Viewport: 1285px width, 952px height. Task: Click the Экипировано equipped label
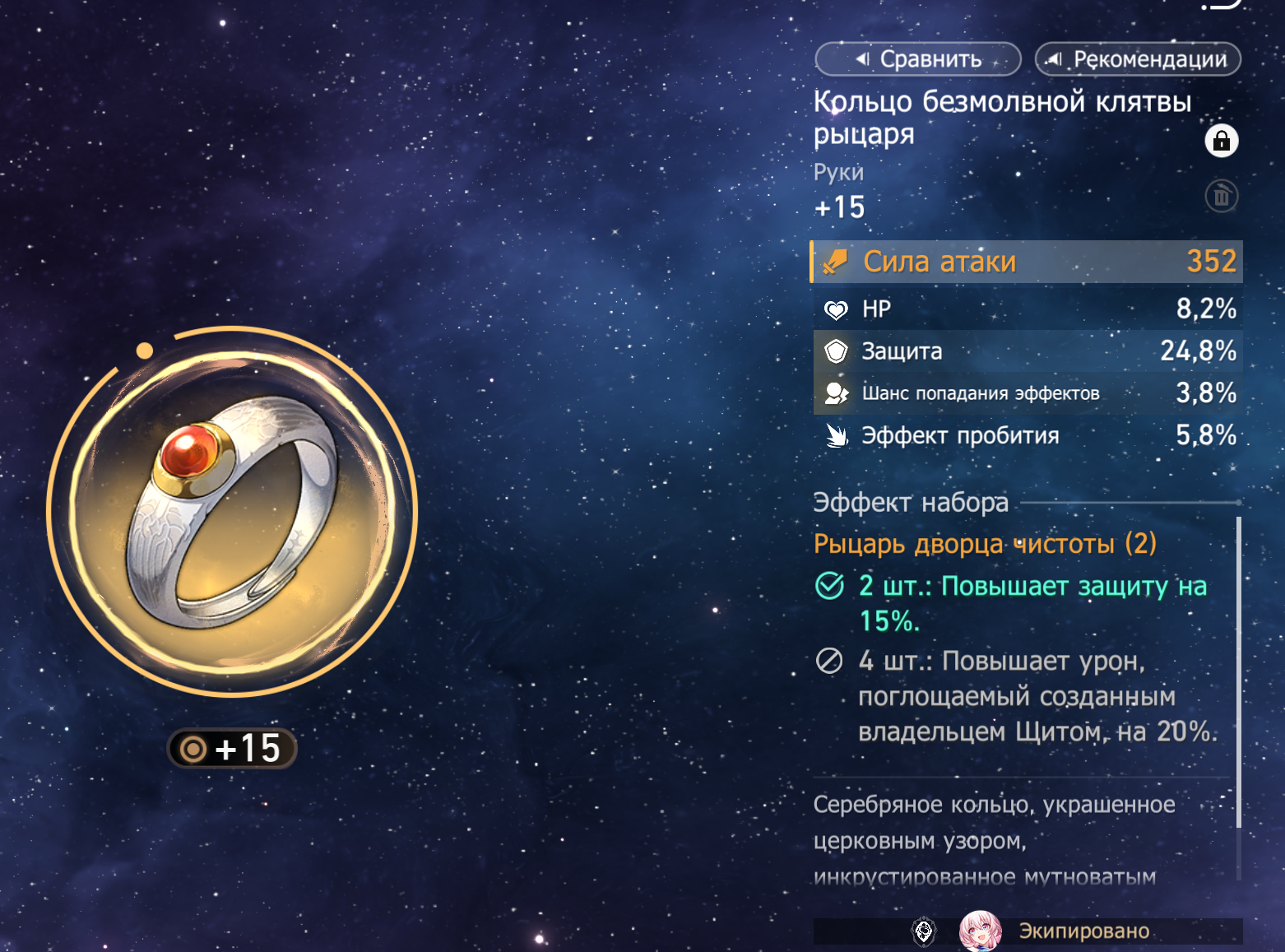[1084, 931]
